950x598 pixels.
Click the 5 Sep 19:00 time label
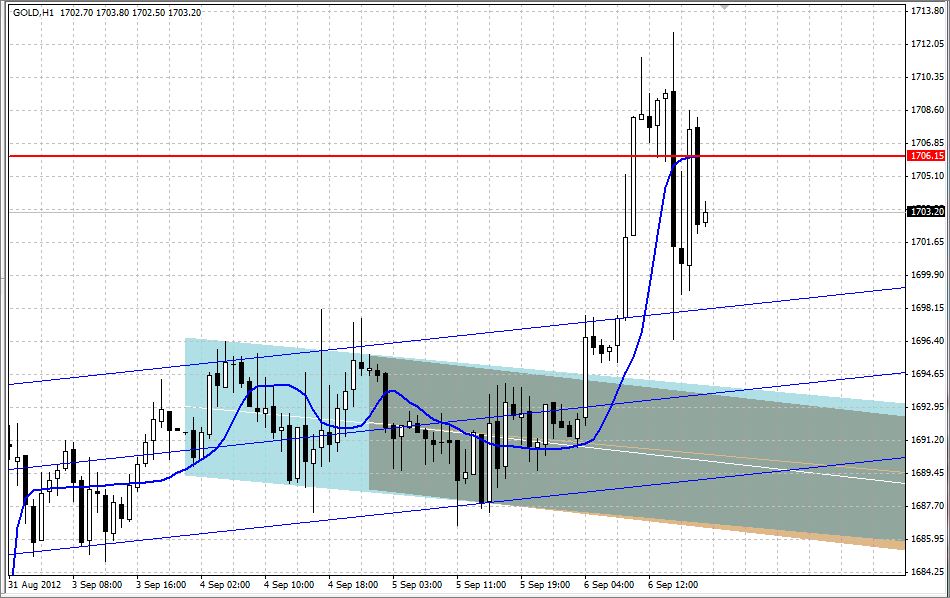pos(545,585)
